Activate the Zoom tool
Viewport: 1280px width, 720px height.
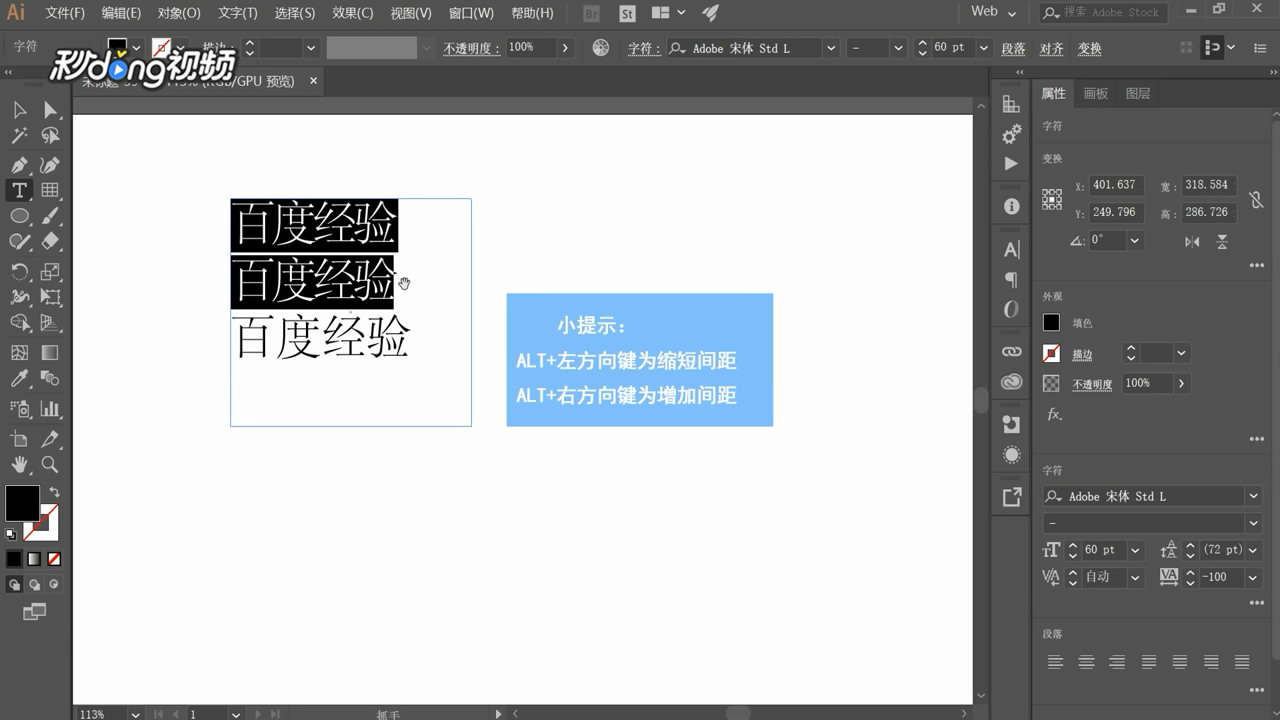46,464
